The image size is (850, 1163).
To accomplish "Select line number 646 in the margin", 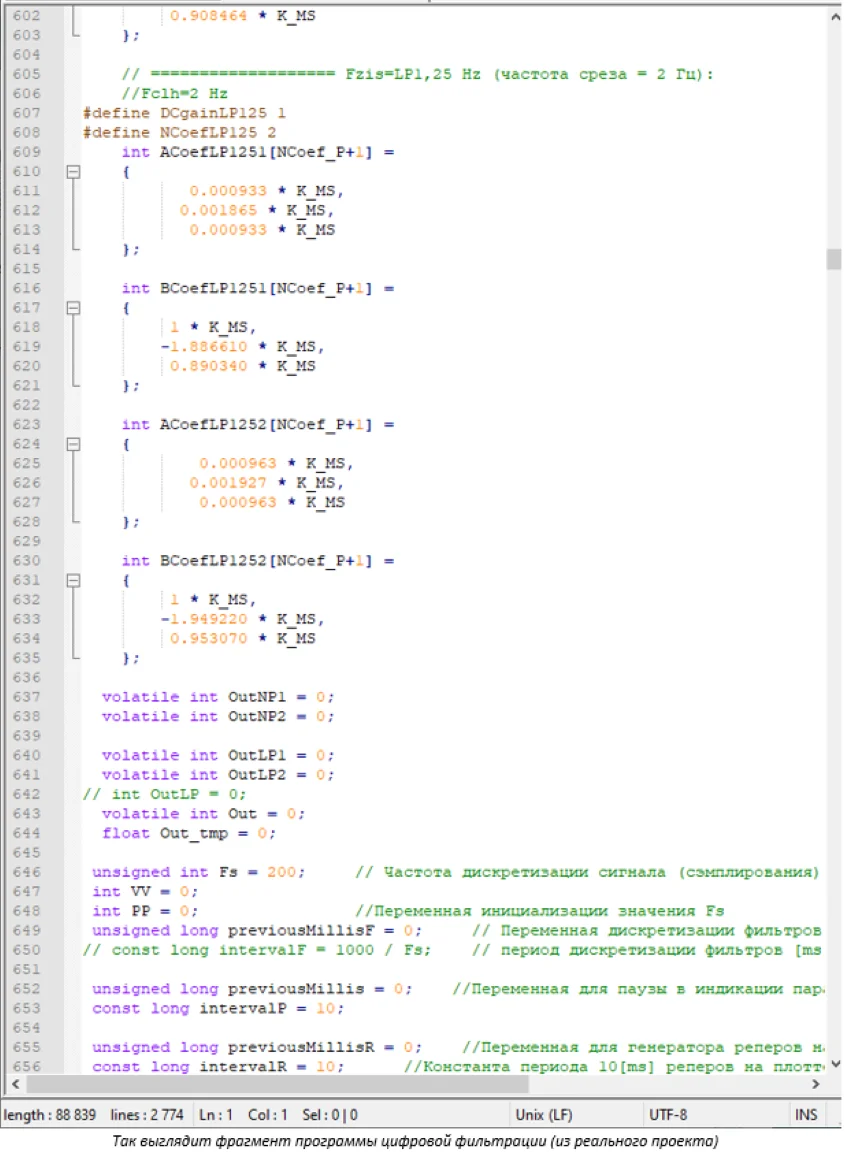I will tap(26, 872).
